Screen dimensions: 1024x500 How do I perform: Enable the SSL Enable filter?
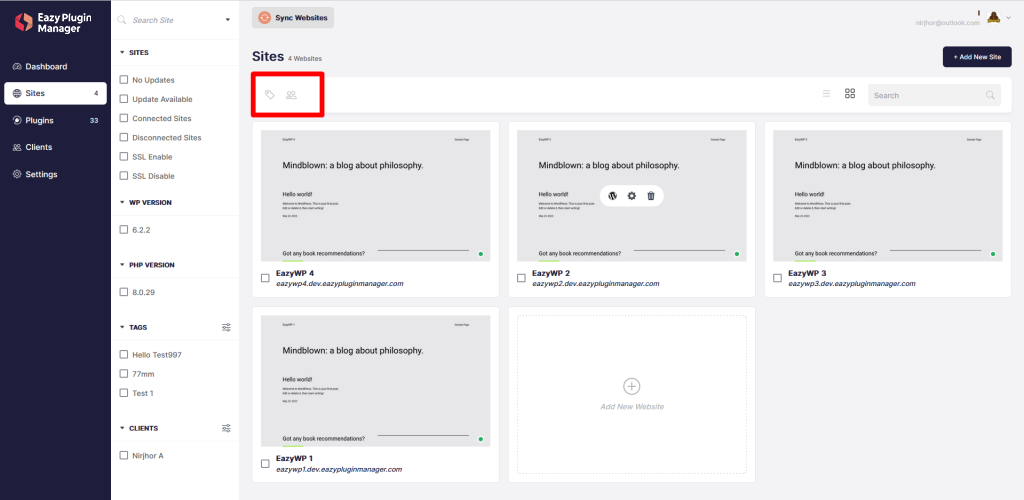pos(123,157)
